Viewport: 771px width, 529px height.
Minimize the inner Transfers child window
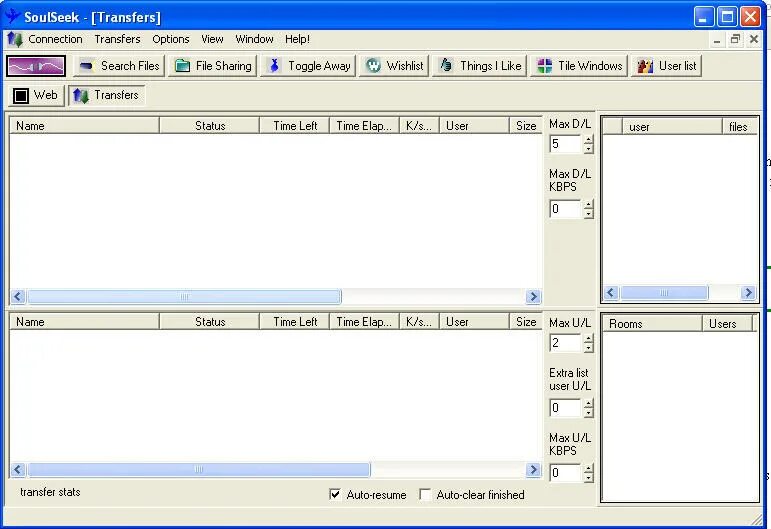(x=717, y=39)
